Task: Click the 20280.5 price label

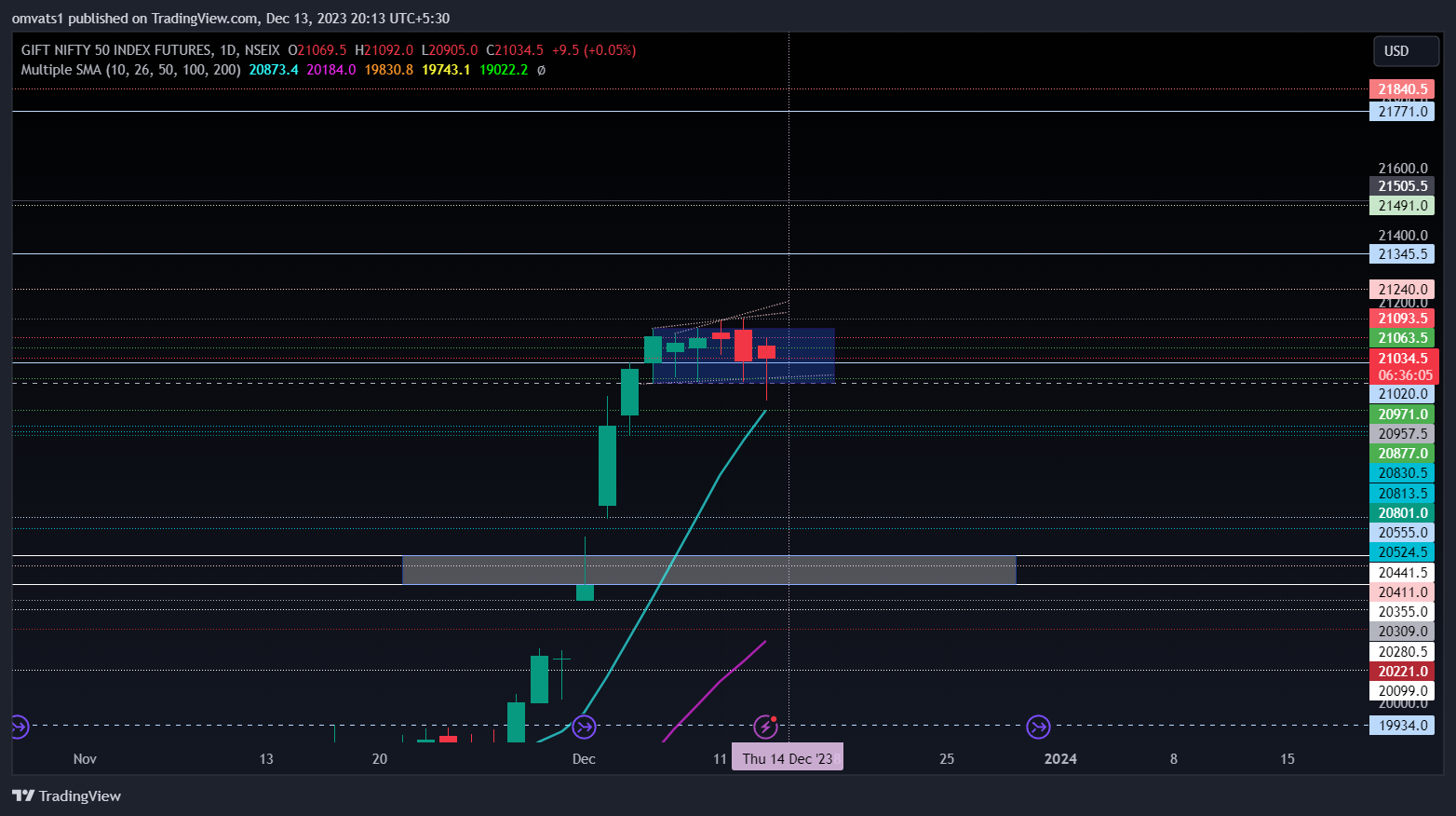Action: [1402, 652]
